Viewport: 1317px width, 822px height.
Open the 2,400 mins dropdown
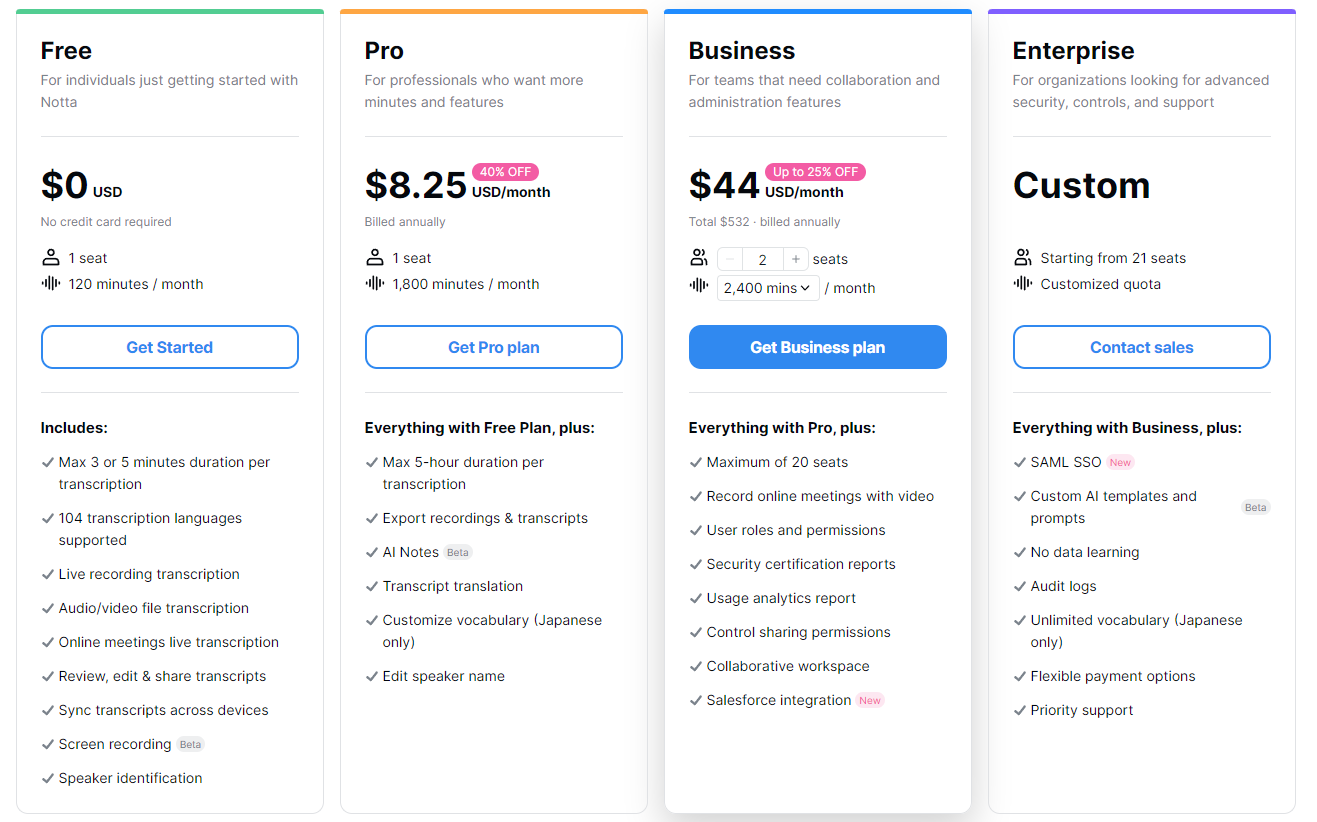tap(768, 288)
